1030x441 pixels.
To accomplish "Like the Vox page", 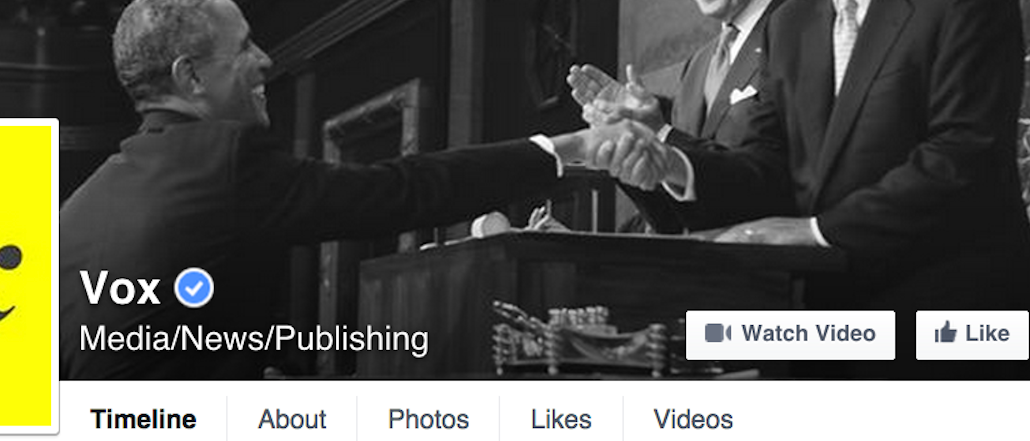I will pos(972,335).
